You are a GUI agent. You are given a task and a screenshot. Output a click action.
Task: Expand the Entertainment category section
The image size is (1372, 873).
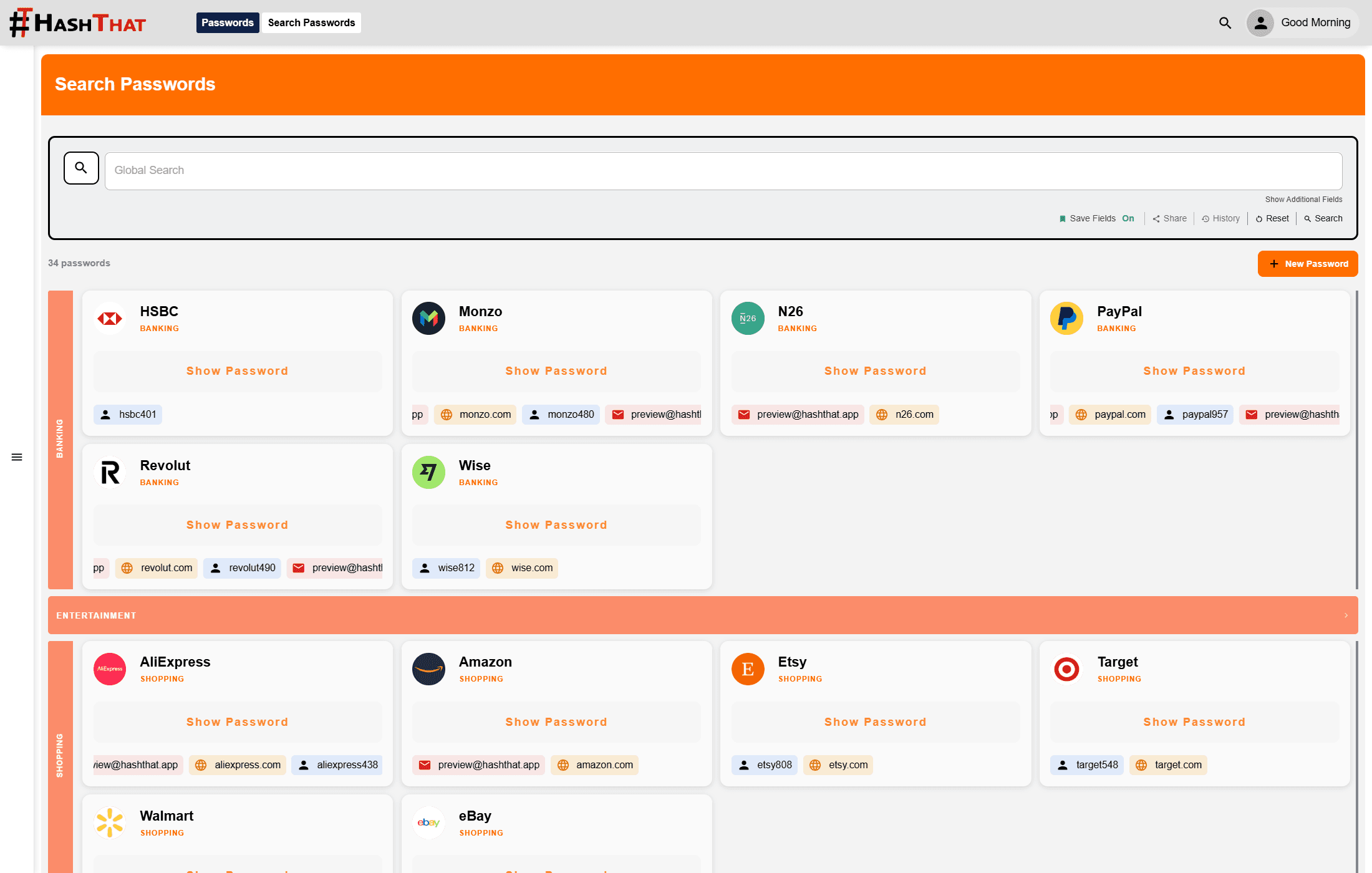coord(703,615)
